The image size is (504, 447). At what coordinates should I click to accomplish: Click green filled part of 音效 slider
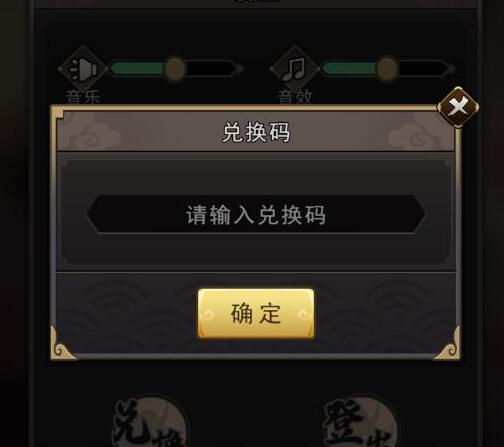coord(349,69)
